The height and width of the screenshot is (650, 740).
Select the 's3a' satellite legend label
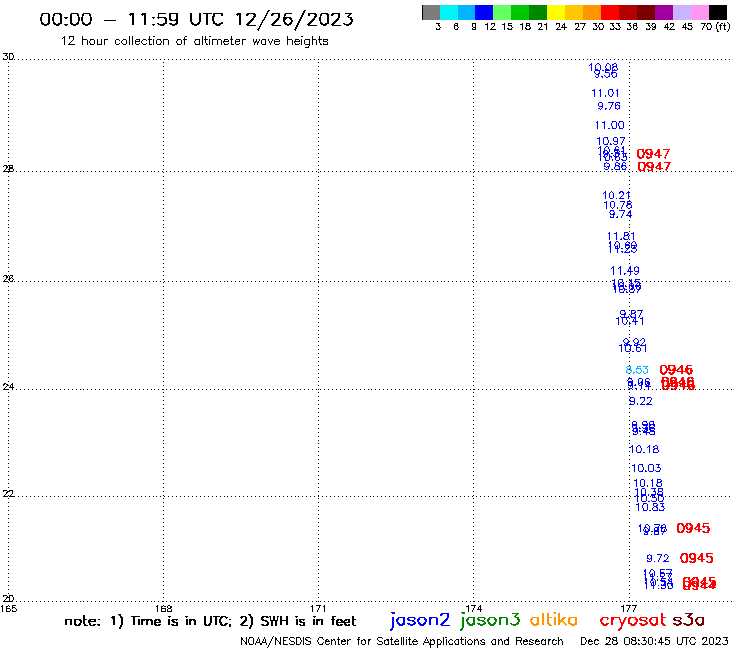(688, 620)
